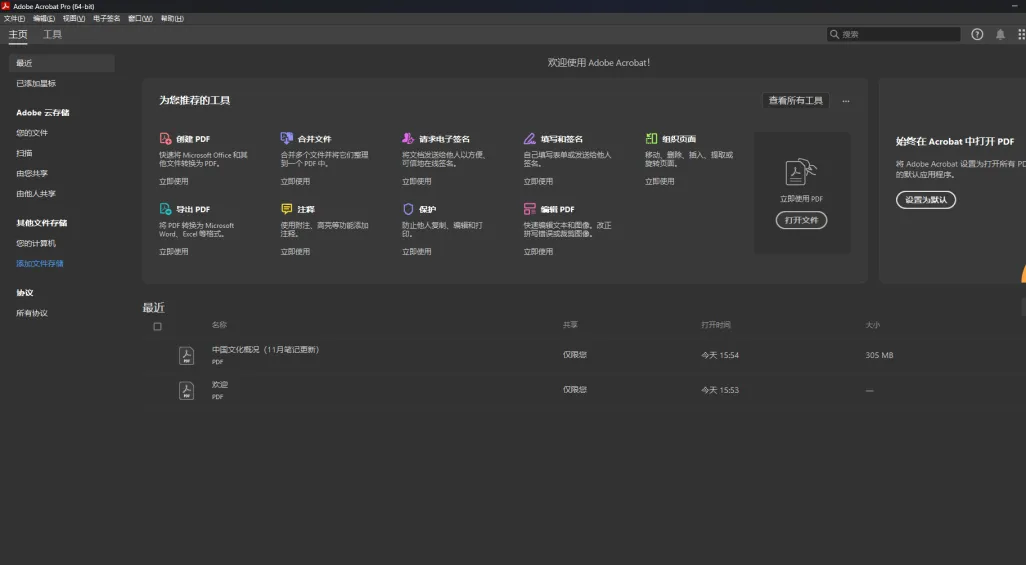Click the 305 MB size value
The width and height of the screenshot is (1026, 565).
tap(879, 355)
